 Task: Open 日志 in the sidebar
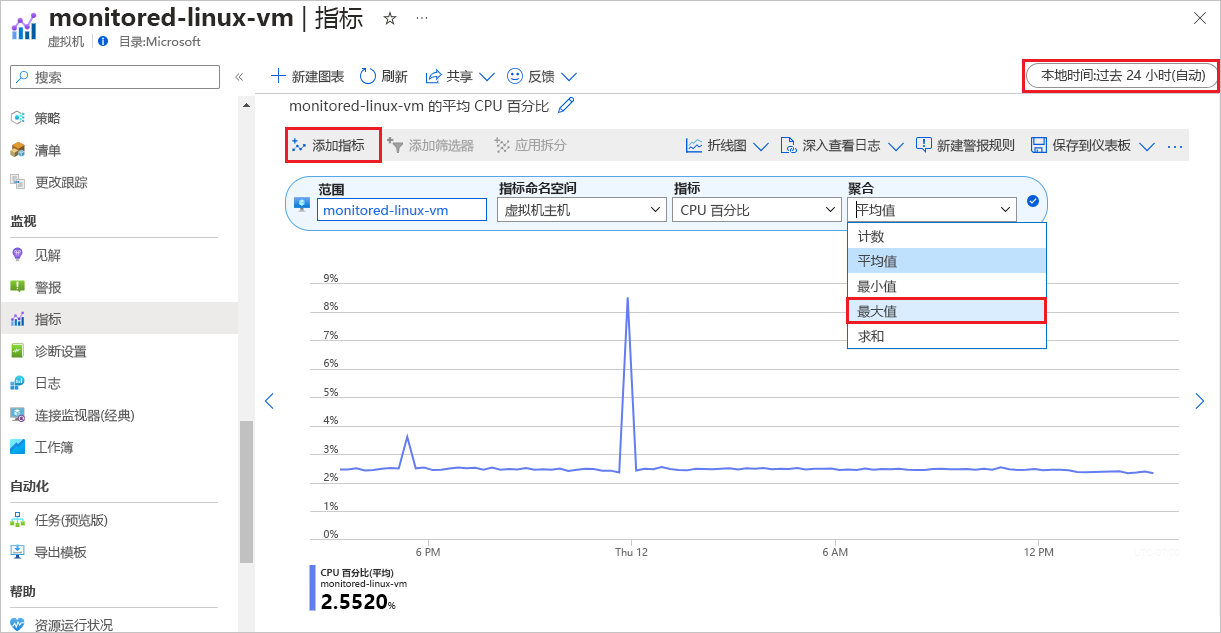119,383
